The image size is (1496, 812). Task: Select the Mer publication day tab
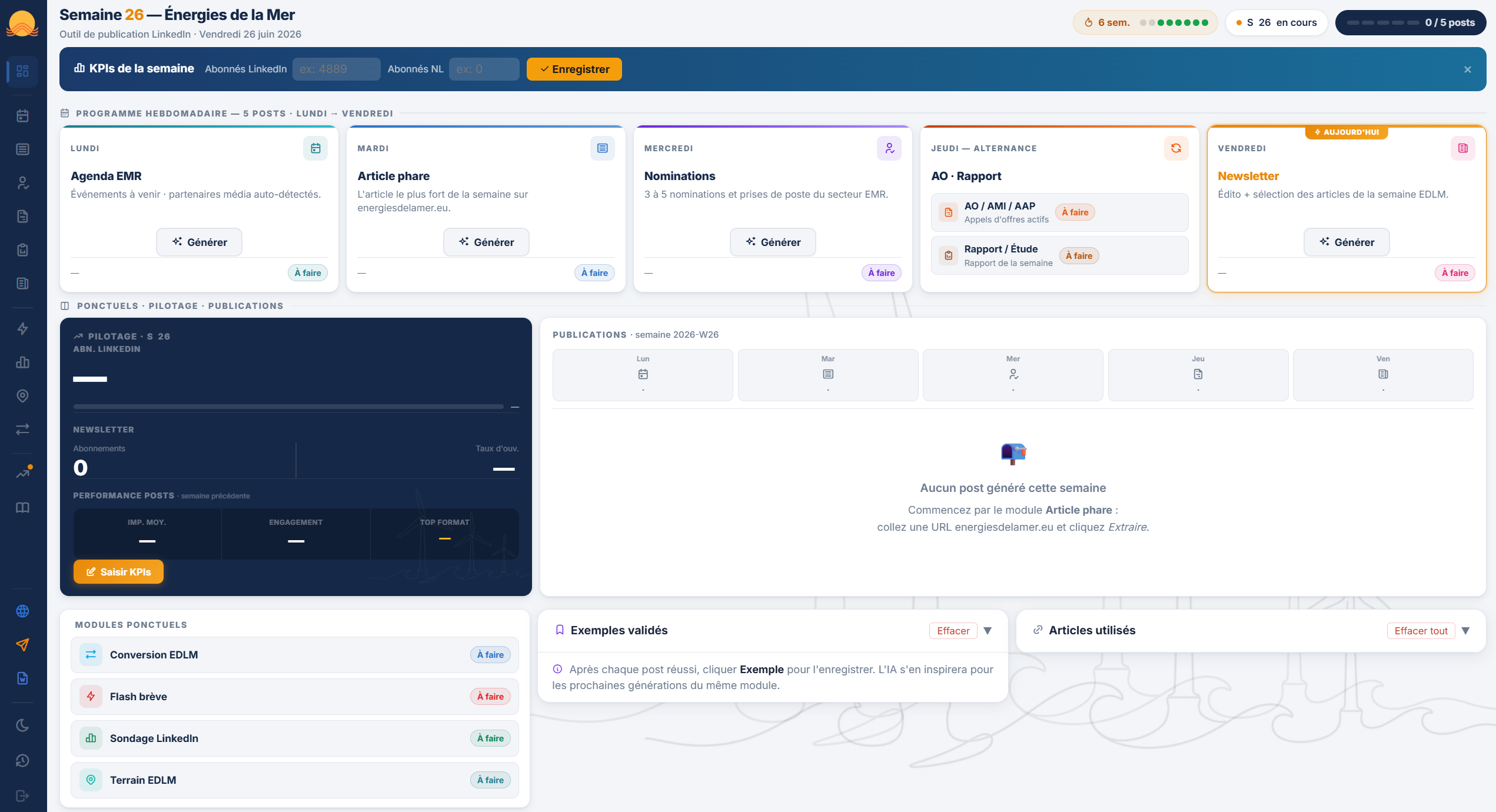pos(1013,375)
